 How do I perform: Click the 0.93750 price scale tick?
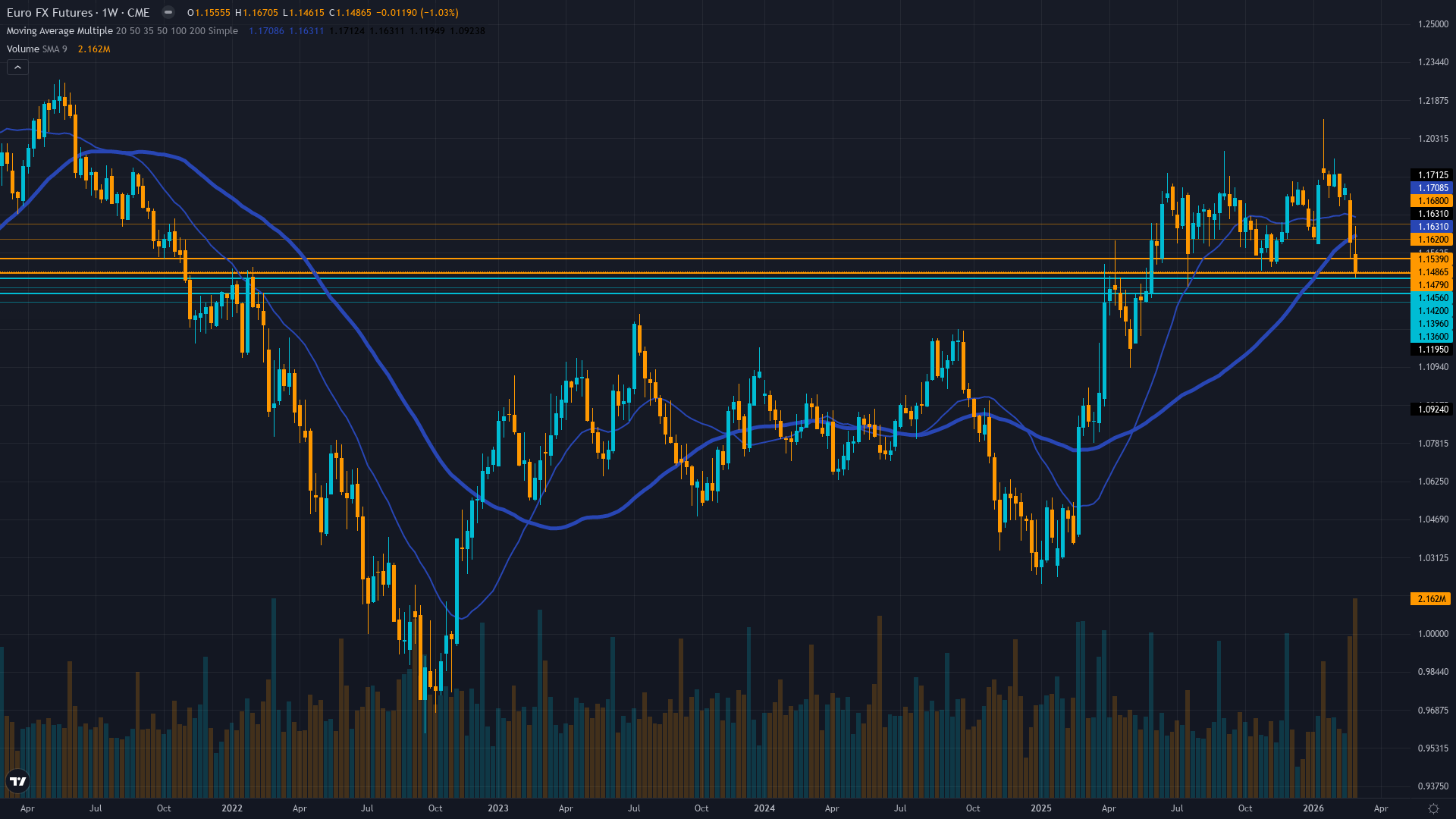click(1432, 786)
